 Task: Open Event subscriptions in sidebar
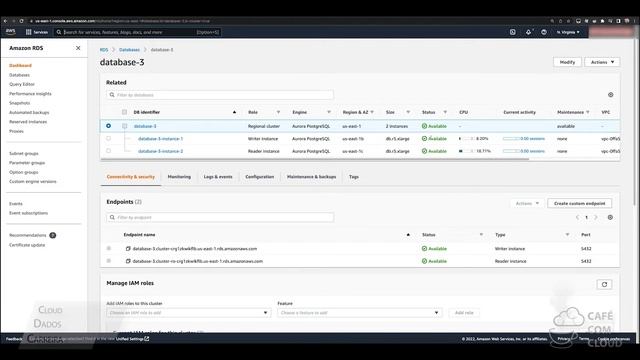pyautogui.click(x=29, y=213)
